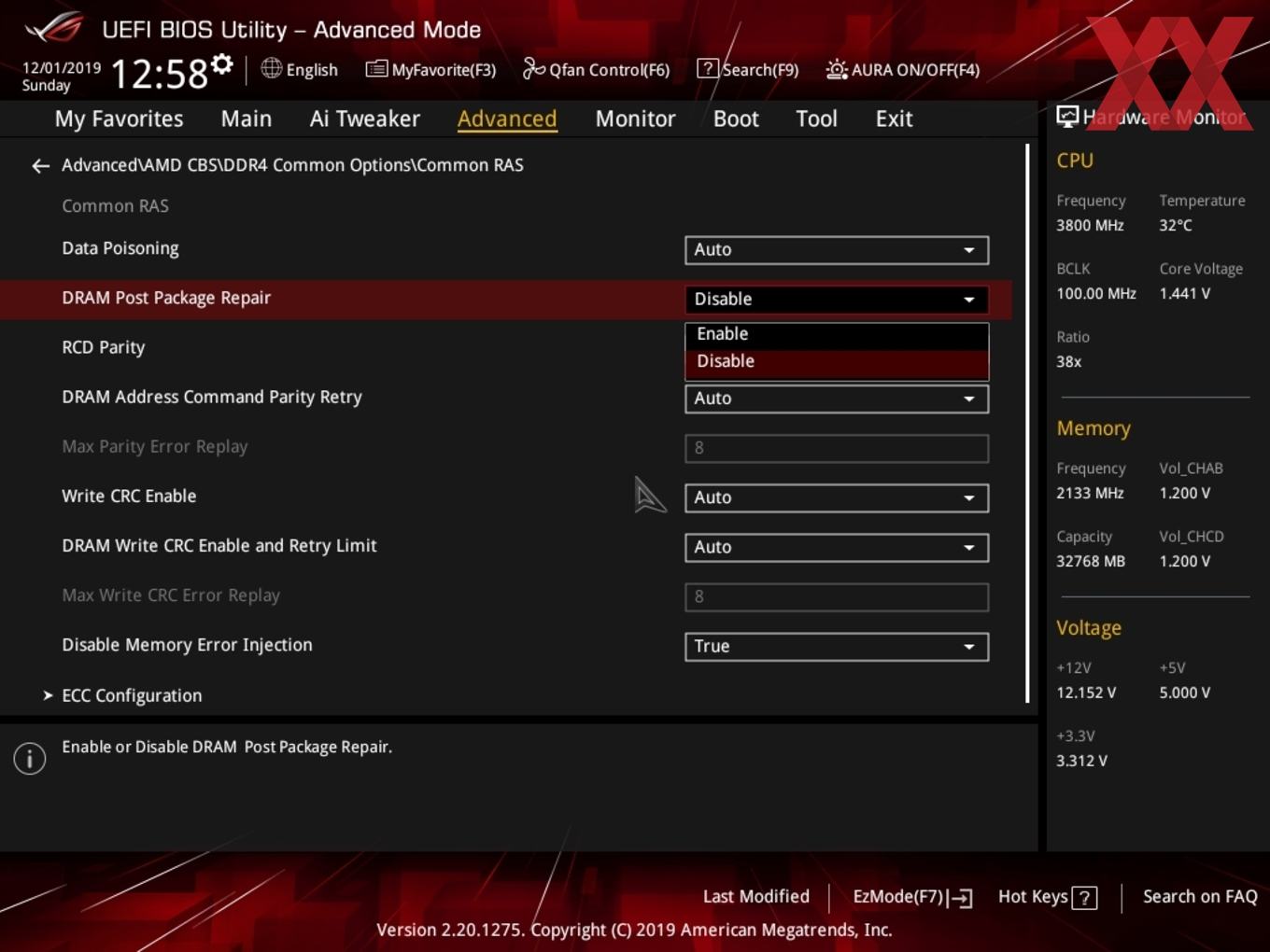Image resolution: width=1270 pixels, height=952 pixels.
Task: Open Disable Memory Error Injection dropdown
Action: [x=837, y=646]
